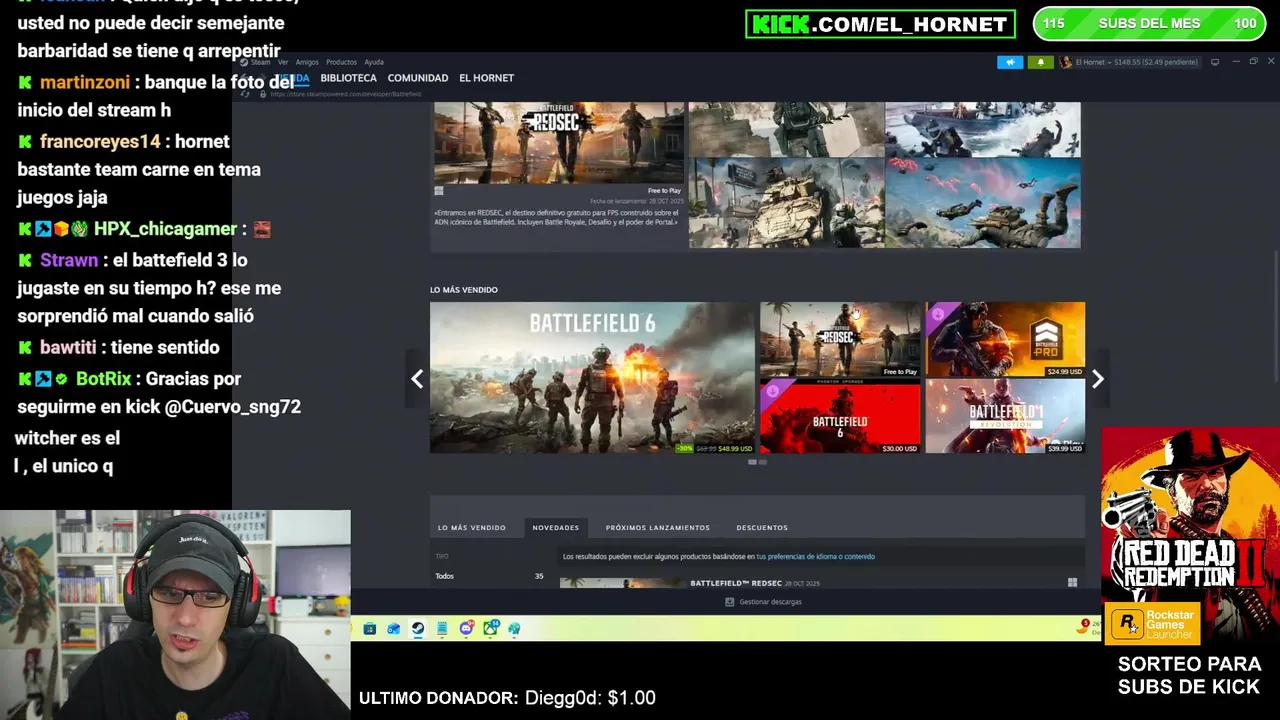Open Microsoft Store from the taskbar

(370, 629)
